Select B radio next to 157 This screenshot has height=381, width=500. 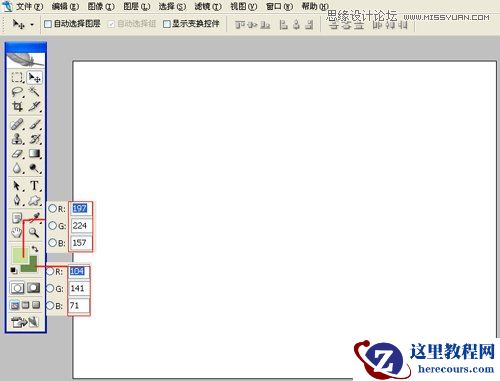tap(53, 242)
